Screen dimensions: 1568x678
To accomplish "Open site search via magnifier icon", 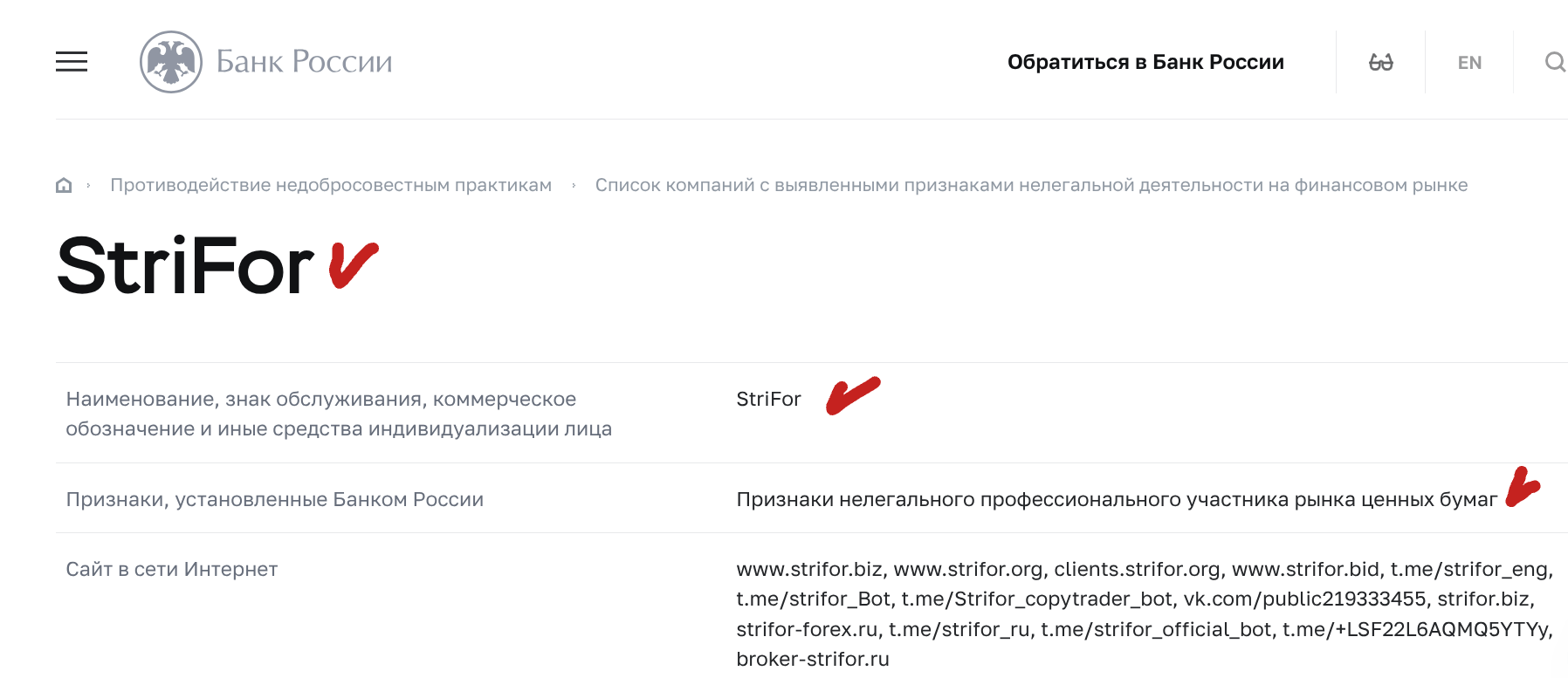I will point(1555,61).
